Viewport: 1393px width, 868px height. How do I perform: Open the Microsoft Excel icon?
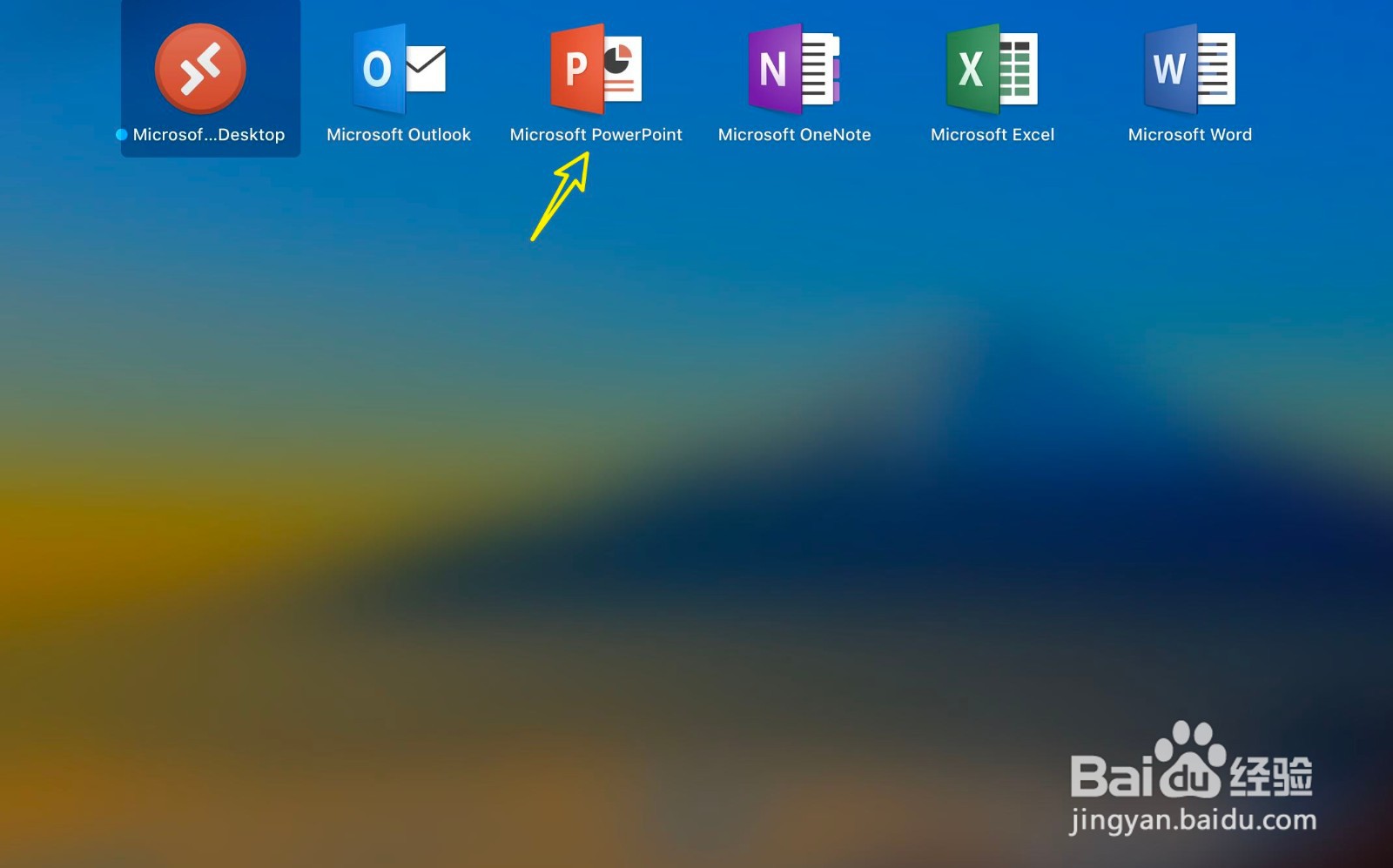coord(993,69)
